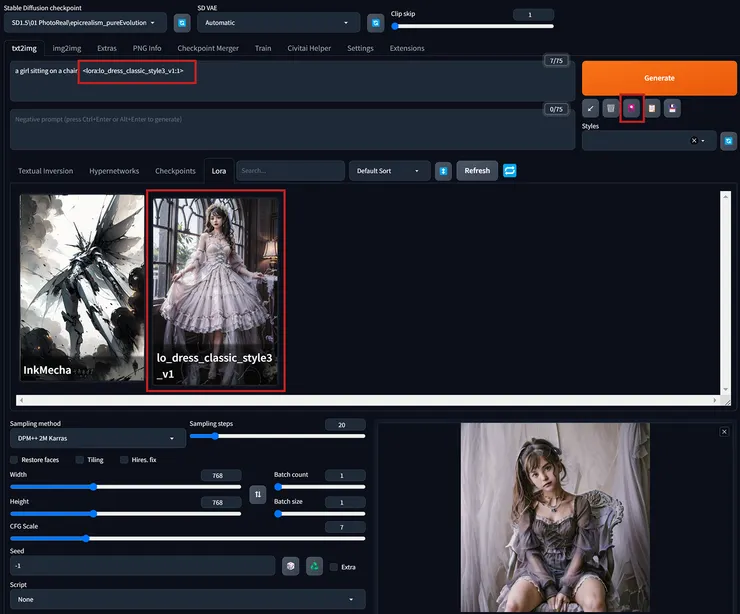Reuse last seed with the green recycle icon
Viewport: 740px width, 614px height.
coord(314,566)
